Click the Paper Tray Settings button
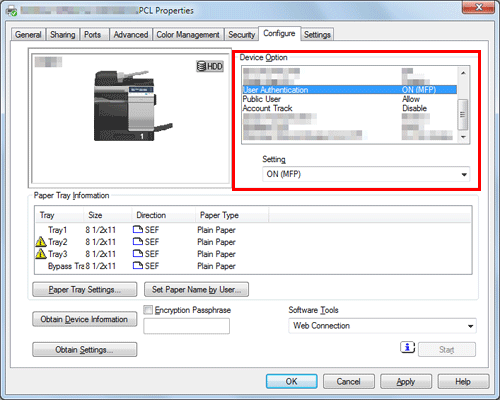The image size is (500, 400). [85, 289]
